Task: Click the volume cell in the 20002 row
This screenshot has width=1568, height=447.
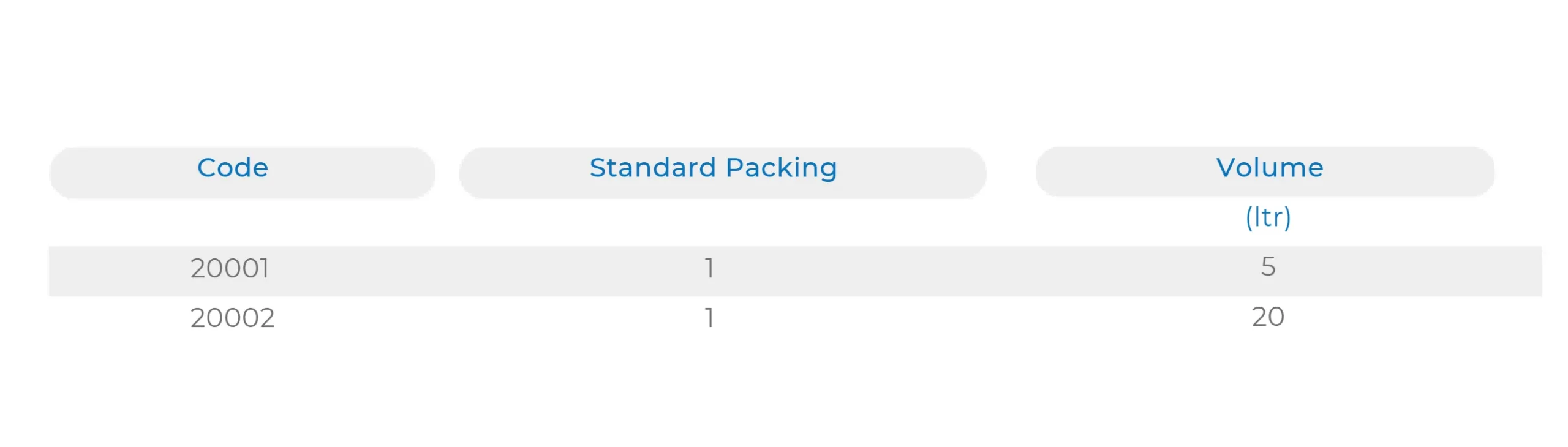Action: pyautogui.click(x=1268, y=317)
